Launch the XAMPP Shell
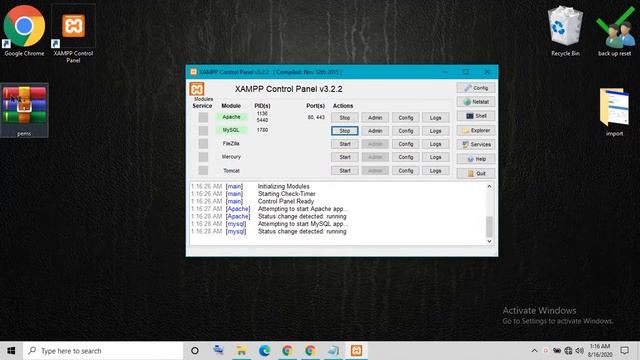The width and height of the screenshot is (640, 360). point(476,116)
